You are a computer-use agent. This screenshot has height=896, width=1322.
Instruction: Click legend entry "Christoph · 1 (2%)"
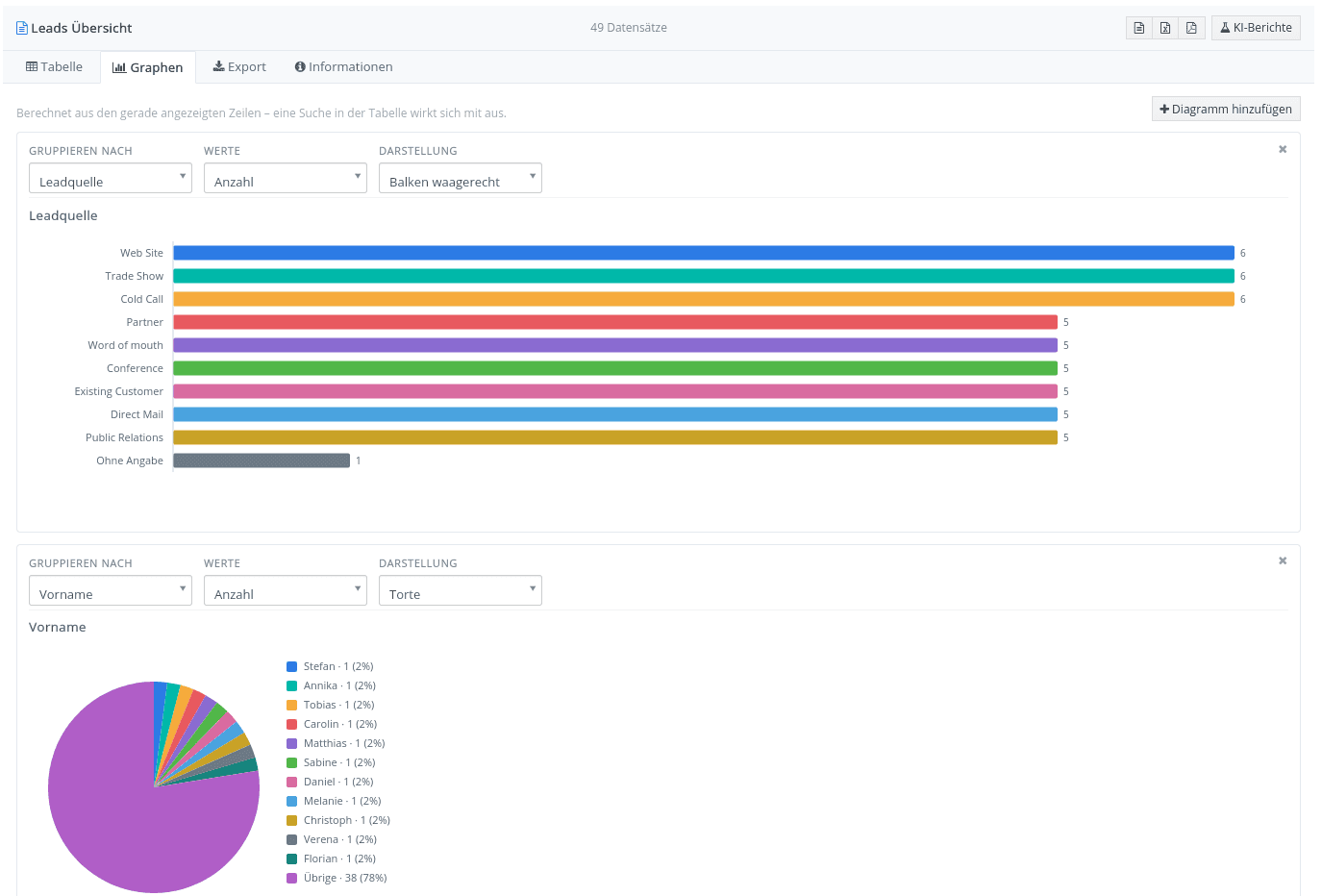click(338, 820)
